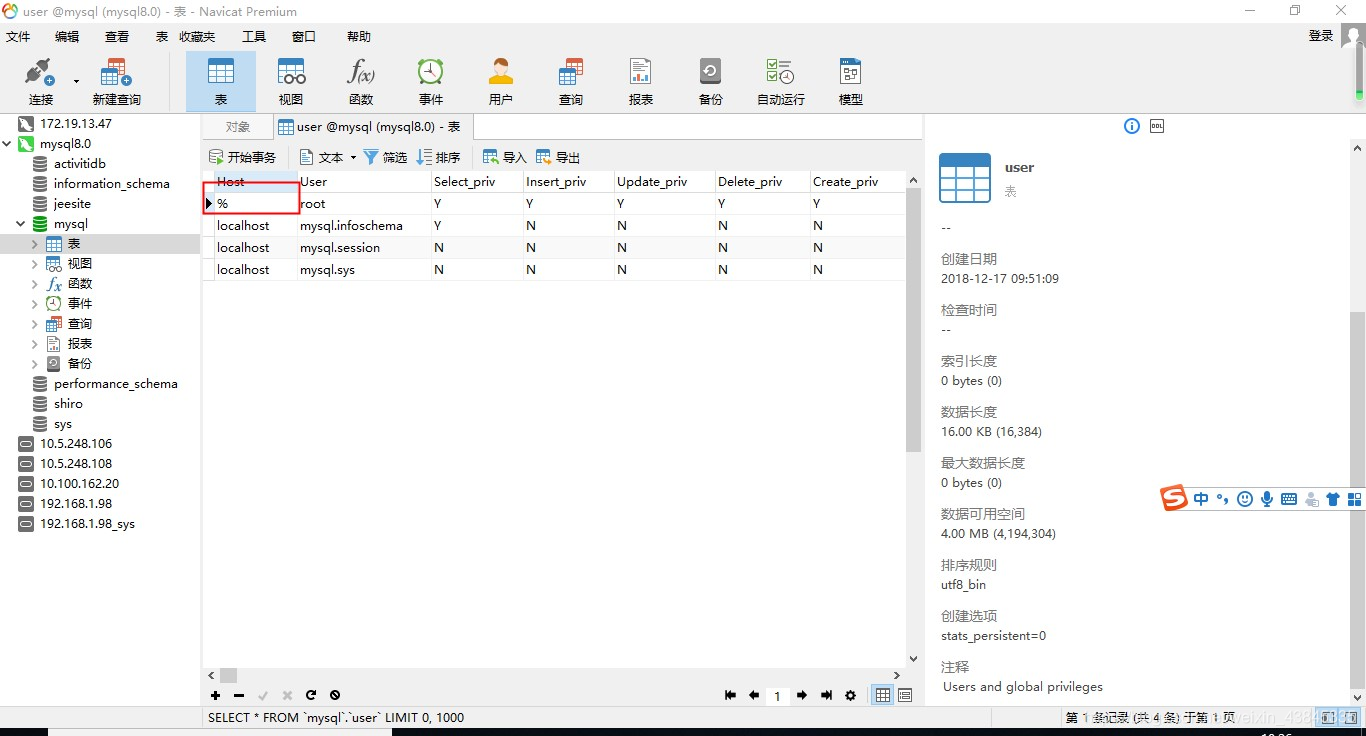The width and height of the screenshot is (1366, 736).
Task: Expand the 事件 tree node
Action: tap(35, 304)
